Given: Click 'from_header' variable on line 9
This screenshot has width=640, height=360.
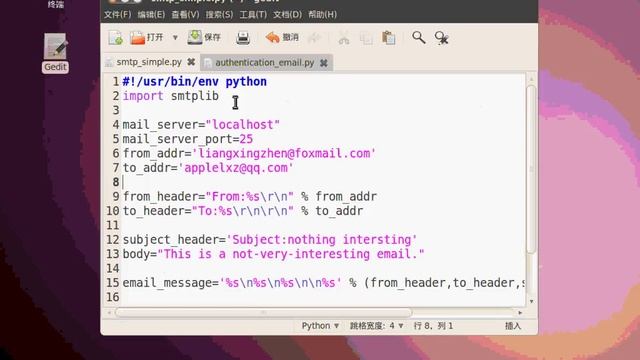Looking at the screenshot, I should click(160, 197).
